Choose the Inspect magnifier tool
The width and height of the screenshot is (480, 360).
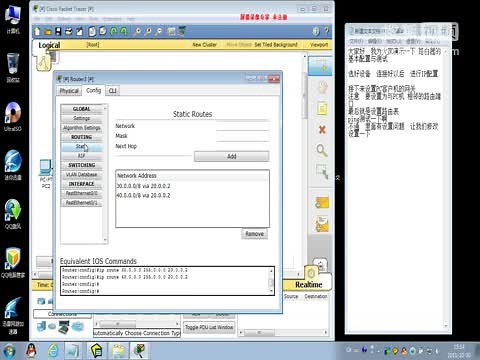click(322, 151)
